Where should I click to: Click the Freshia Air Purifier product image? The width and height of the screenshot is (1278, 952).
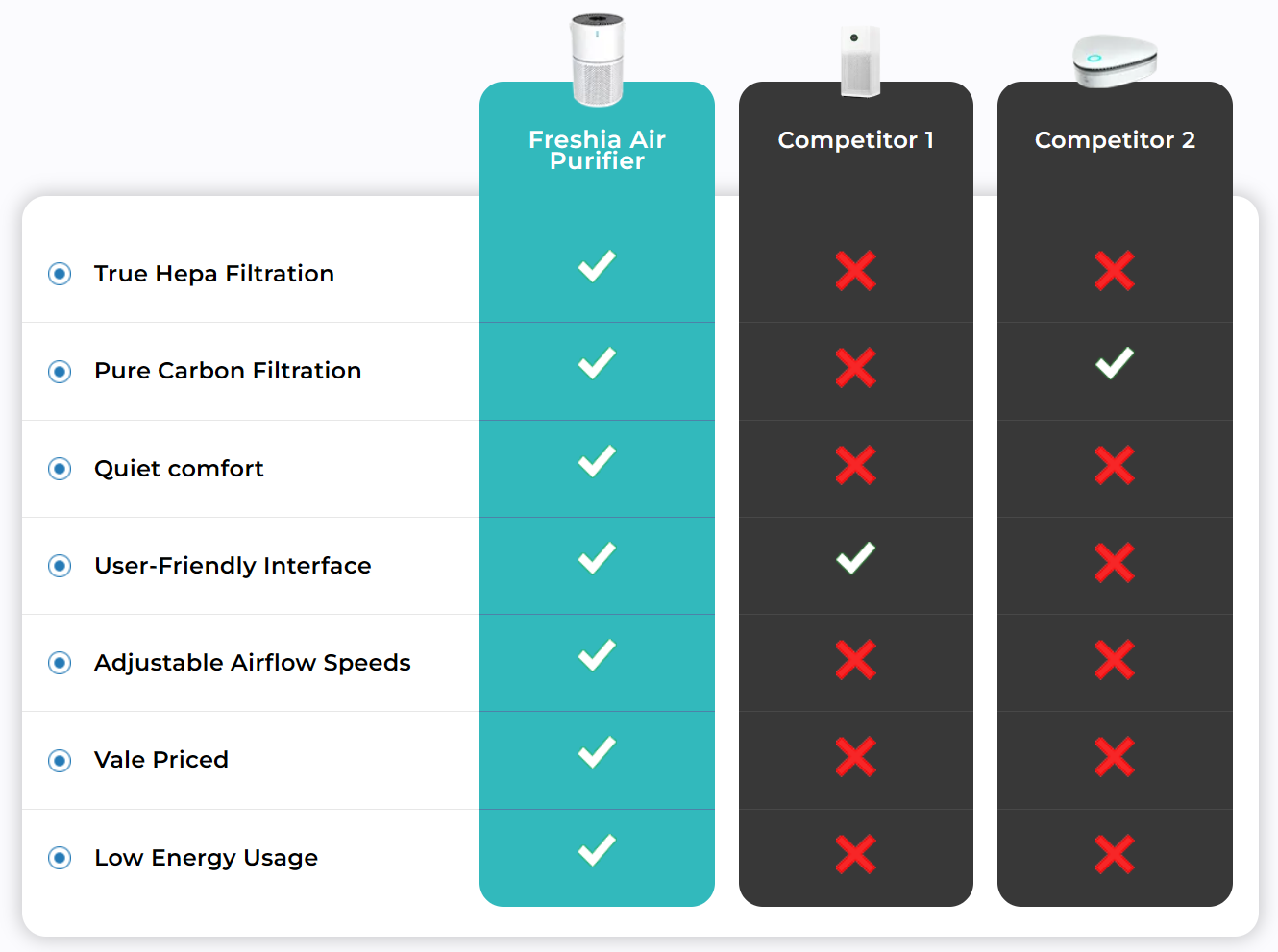pyautogui.click(x=597, y=60)
